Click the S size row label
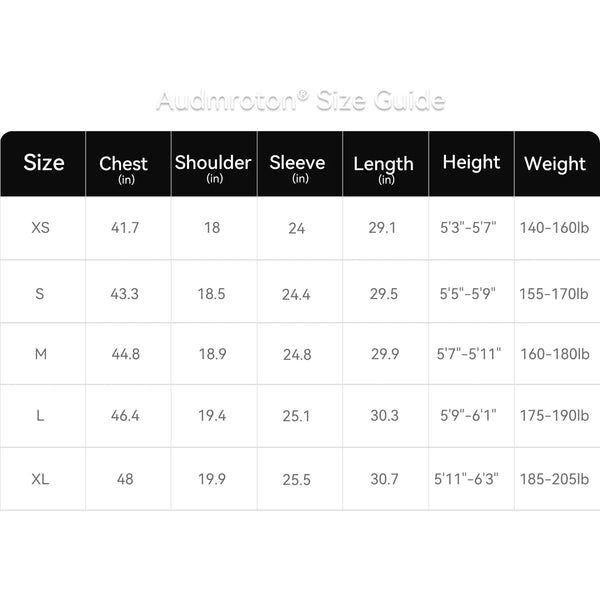The image size is (600, 600). 40,294
